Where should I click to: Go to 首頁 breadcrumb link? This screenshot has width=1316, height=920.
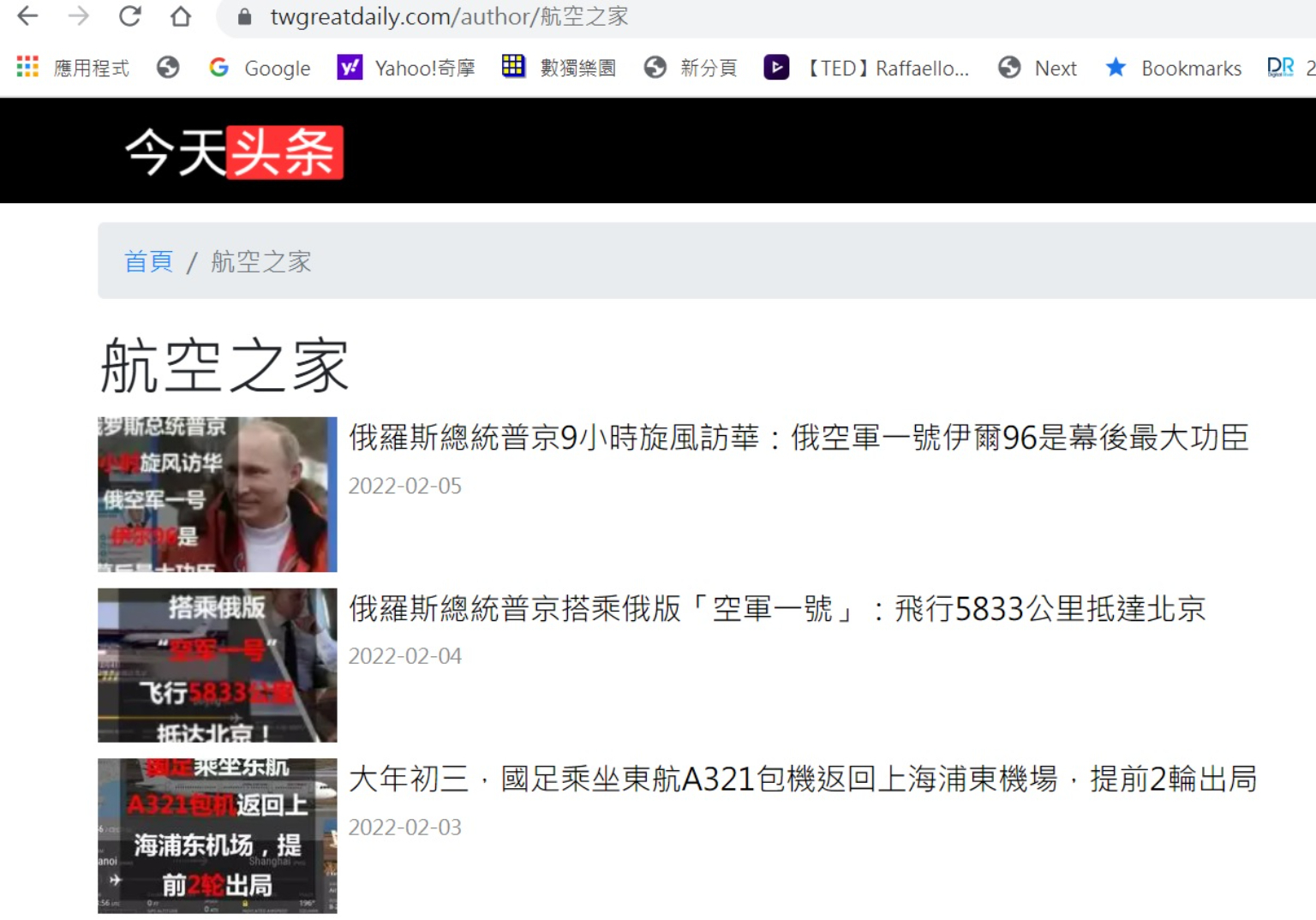(148, 261)
